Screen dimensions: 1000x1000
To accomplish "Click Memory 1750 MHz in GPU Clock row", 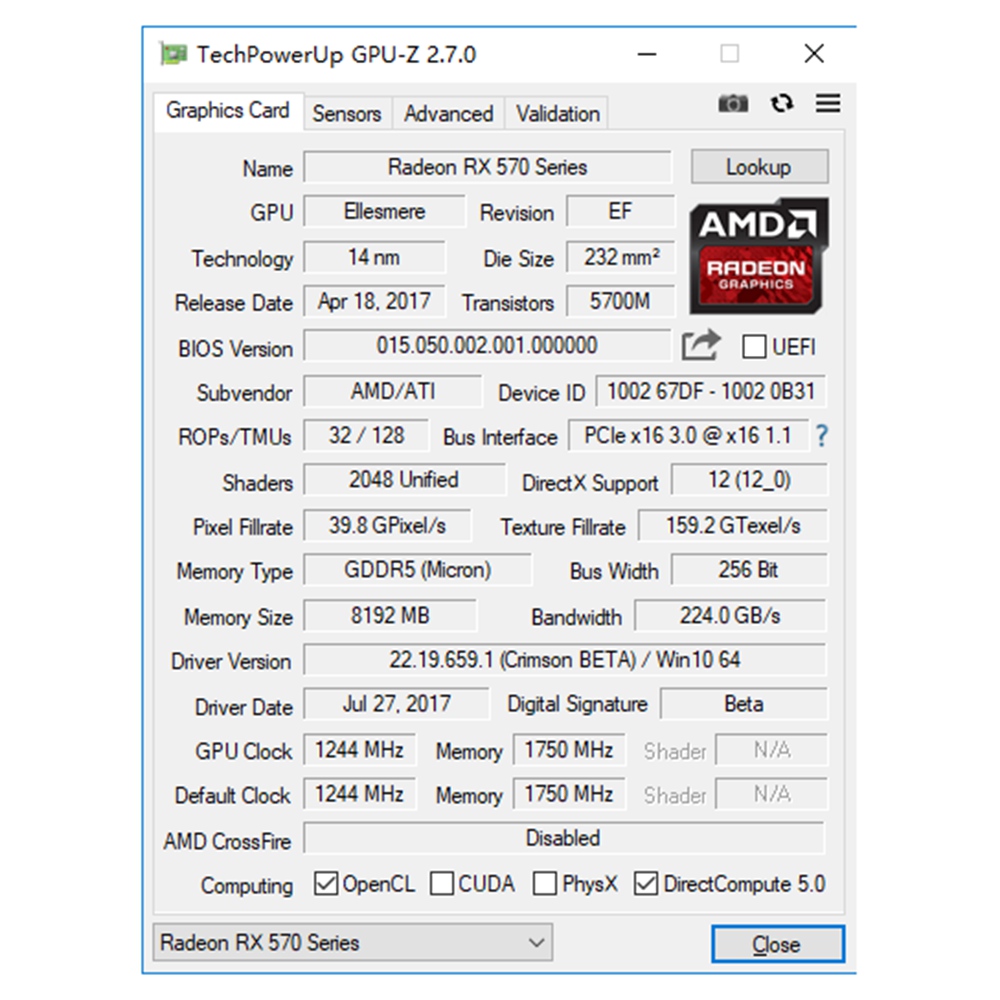I will click(x=569, y=750).
